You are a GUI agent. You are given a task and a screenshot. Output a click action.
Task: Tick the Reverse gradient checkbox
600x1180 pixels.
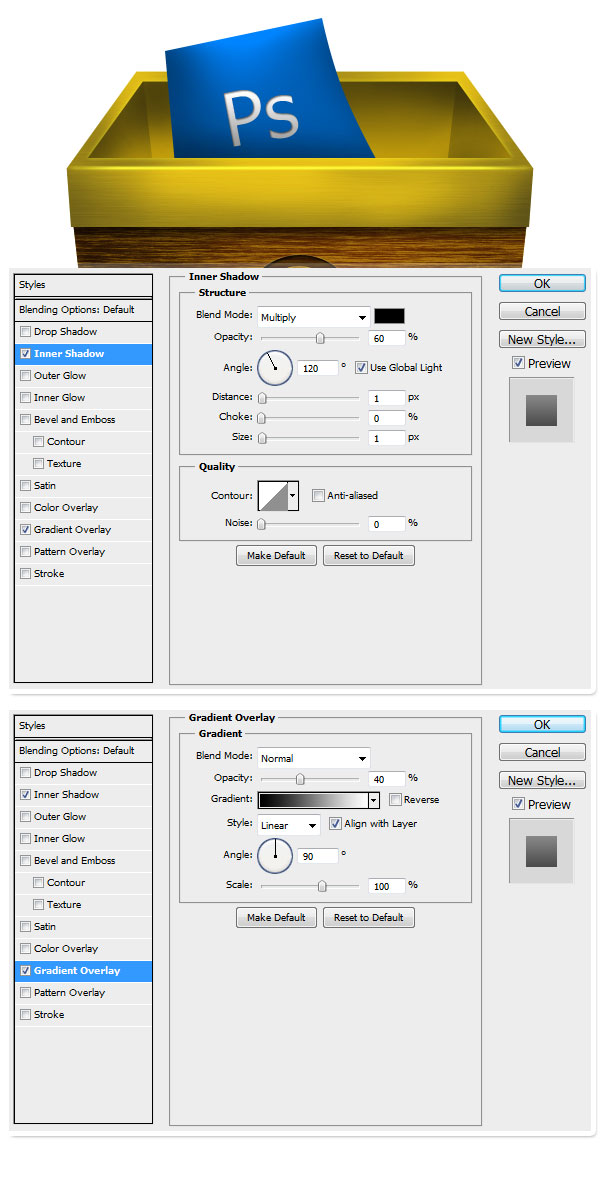(394, 800)
